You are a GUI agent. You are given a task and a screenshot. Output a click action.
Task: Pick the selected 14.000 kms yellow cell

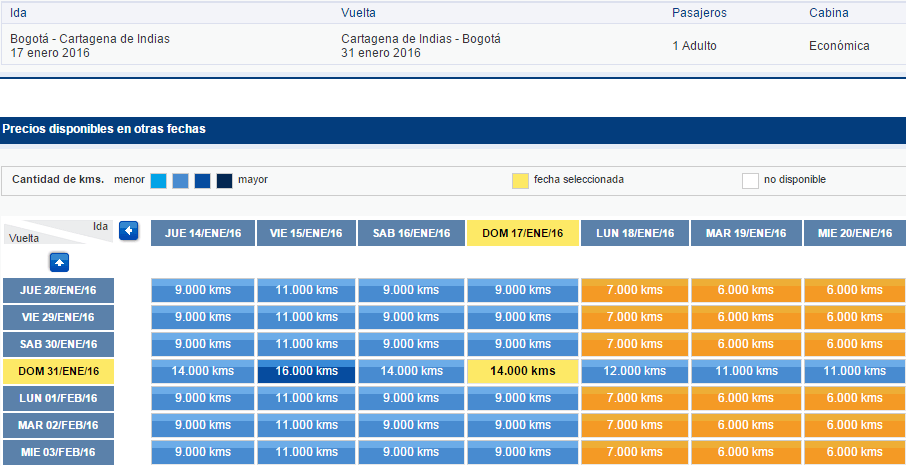pyautogui.click(x=523, y=371)
